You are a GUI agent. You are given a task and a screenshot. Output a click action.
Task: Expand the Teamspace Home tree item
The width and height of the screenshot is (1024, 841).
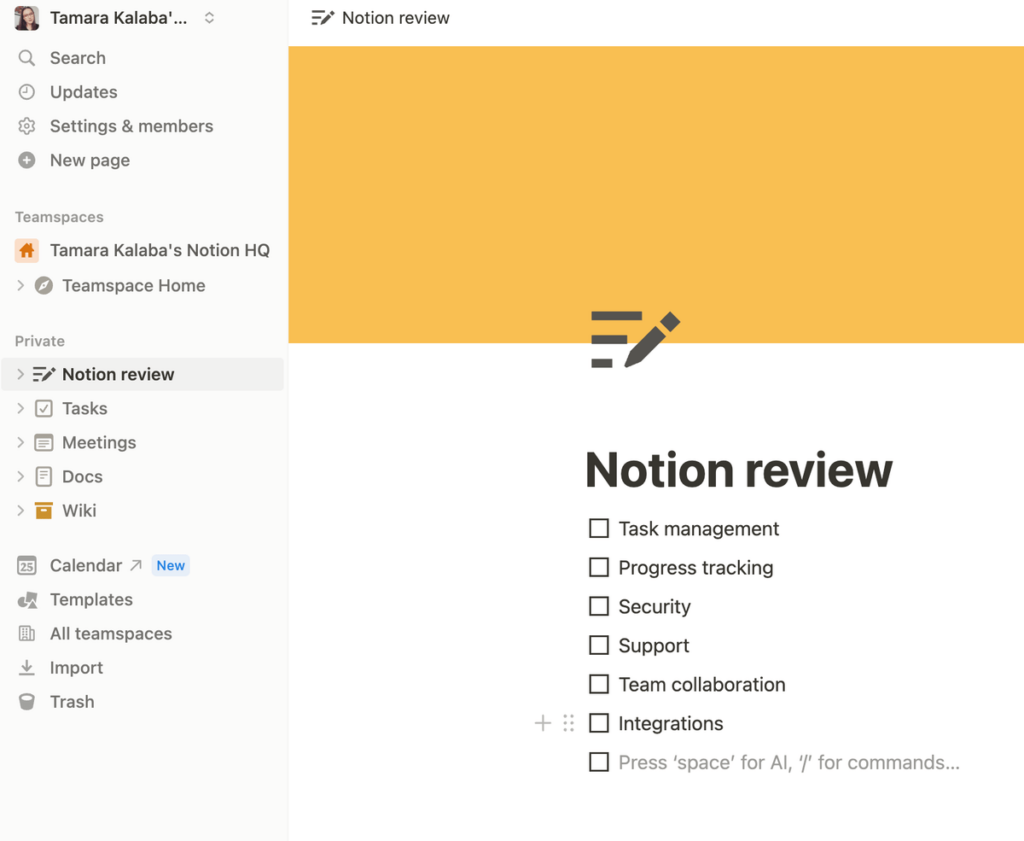[x=18, y=285]
